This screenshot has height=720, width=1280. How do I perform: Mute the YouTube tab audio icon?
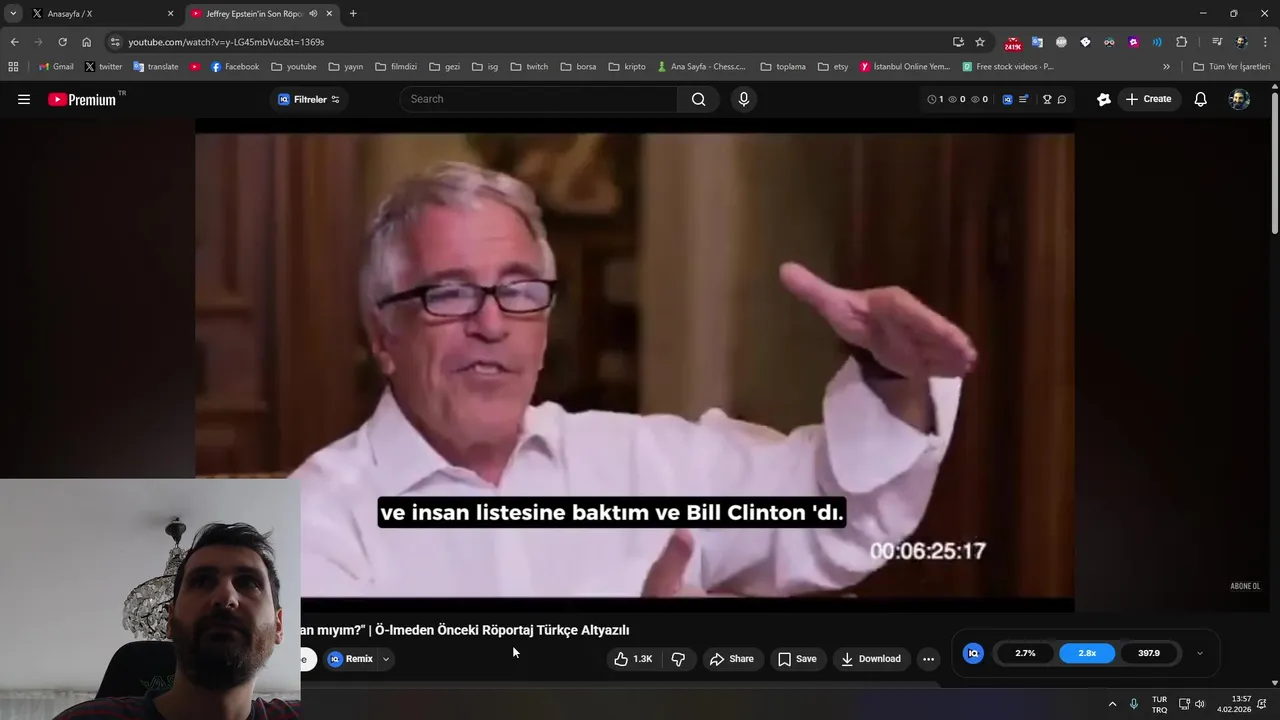click(313, 14)
